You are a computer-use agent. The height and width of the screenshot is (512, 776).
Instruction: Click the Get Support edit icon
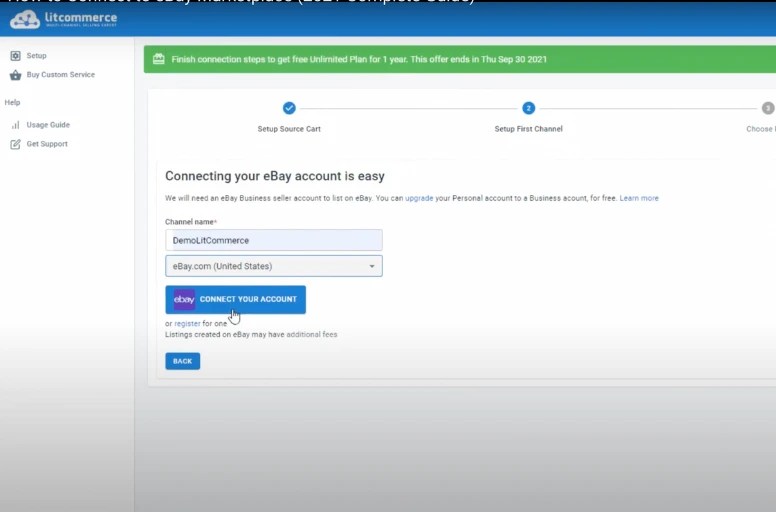click(15, 144)
